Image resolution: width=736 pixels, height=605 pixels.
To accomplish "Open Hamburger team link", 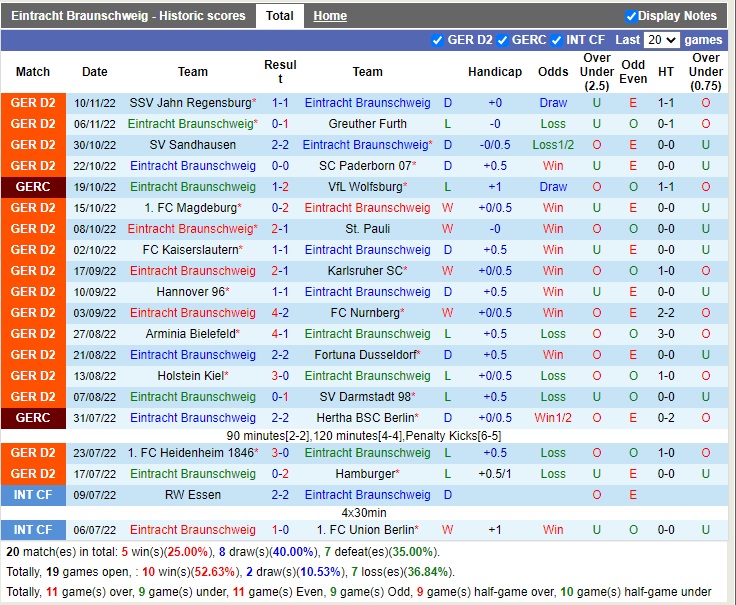I will 365,474.
